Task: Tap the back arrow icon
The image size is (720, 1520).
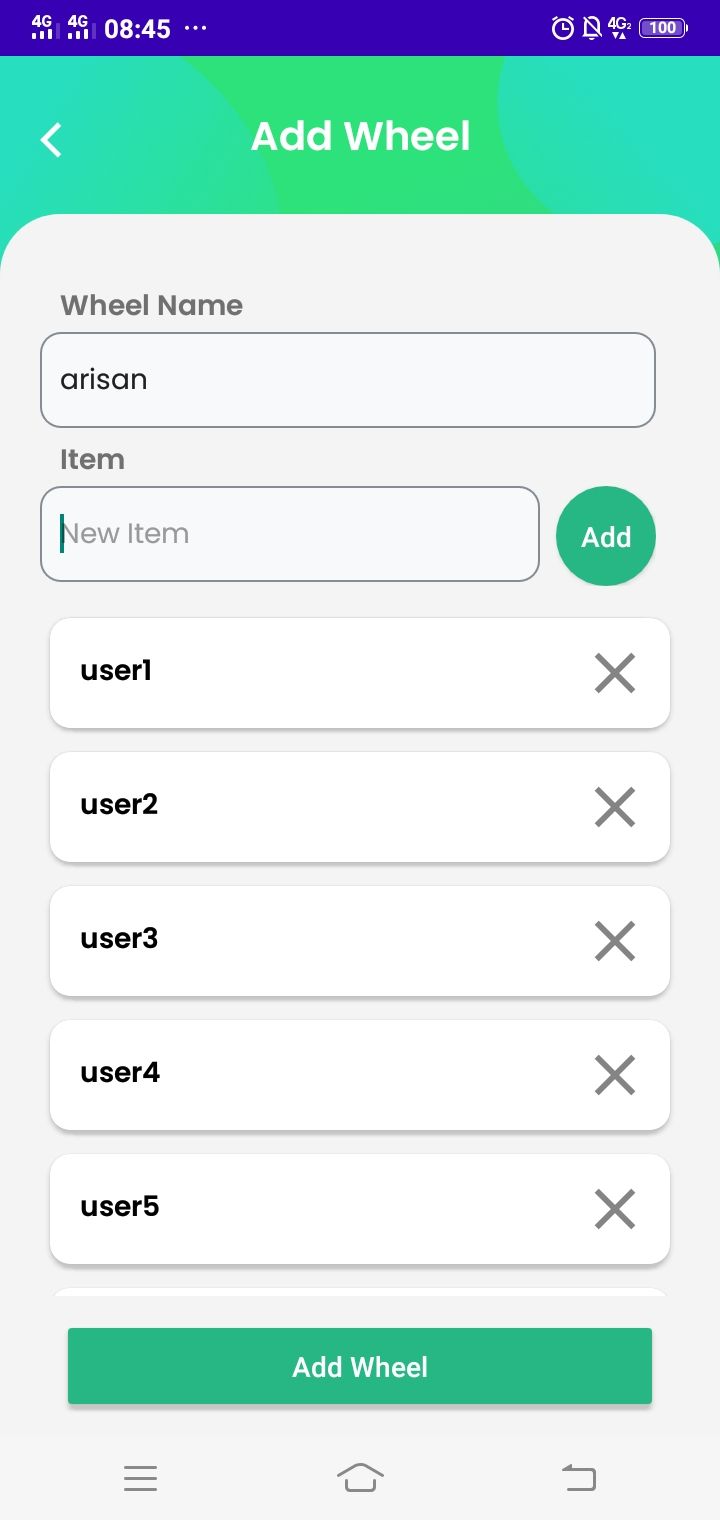Action: tap(51, 140)
